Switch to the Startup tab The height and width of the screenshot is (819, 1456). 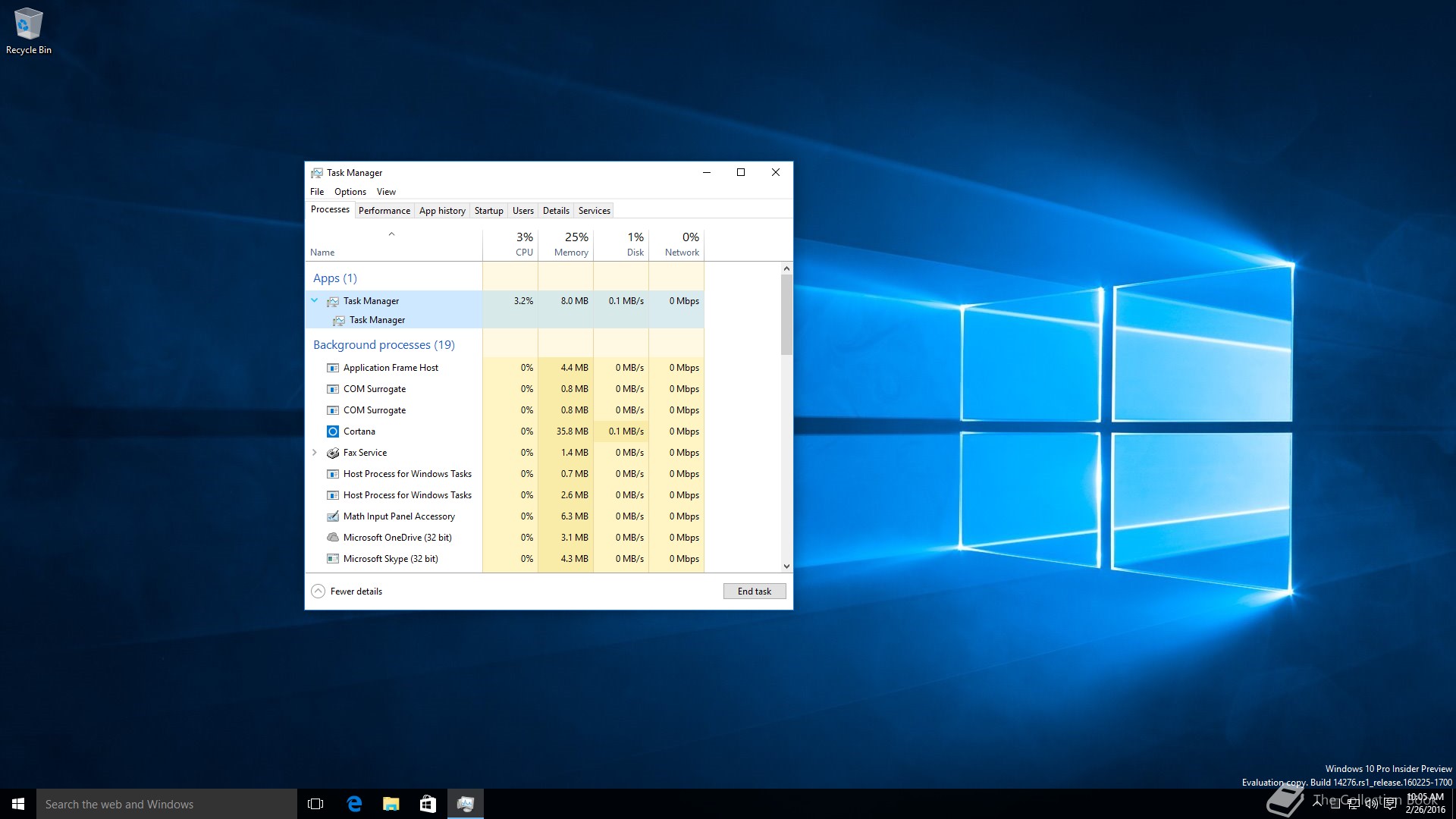point(488,211)
